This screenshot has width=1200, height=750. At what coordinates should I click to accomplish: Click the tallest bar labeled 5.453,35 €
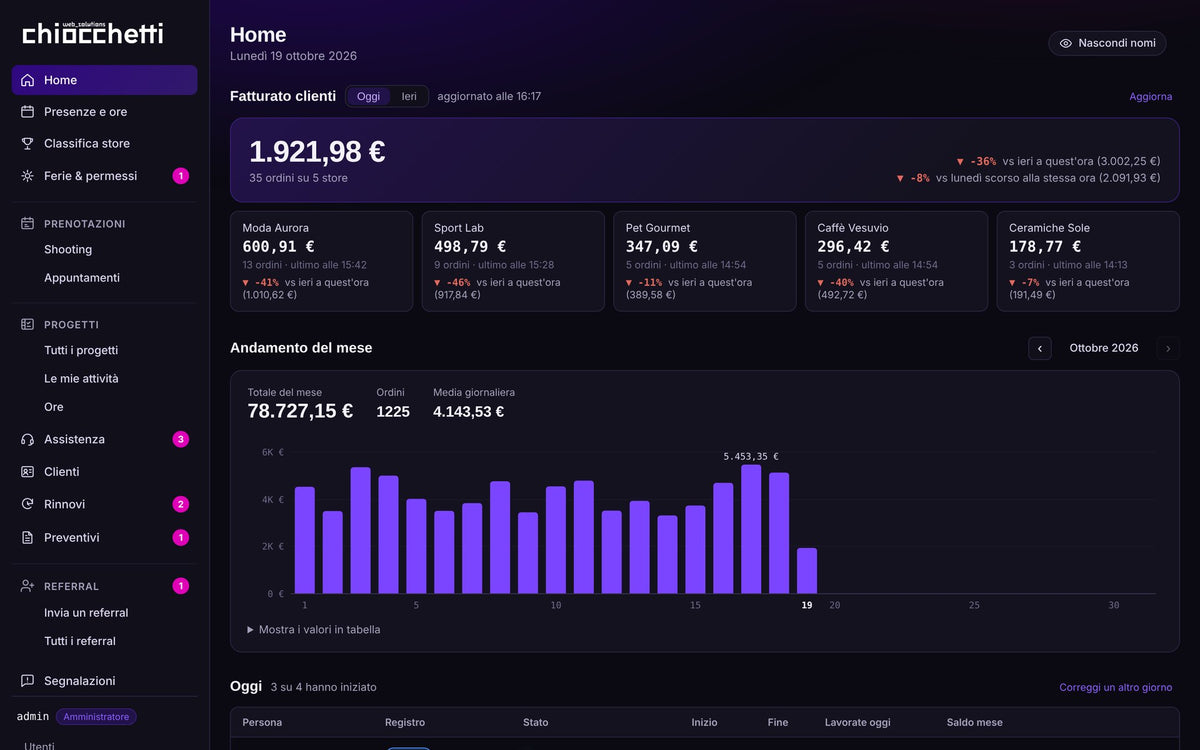(751, 529)
